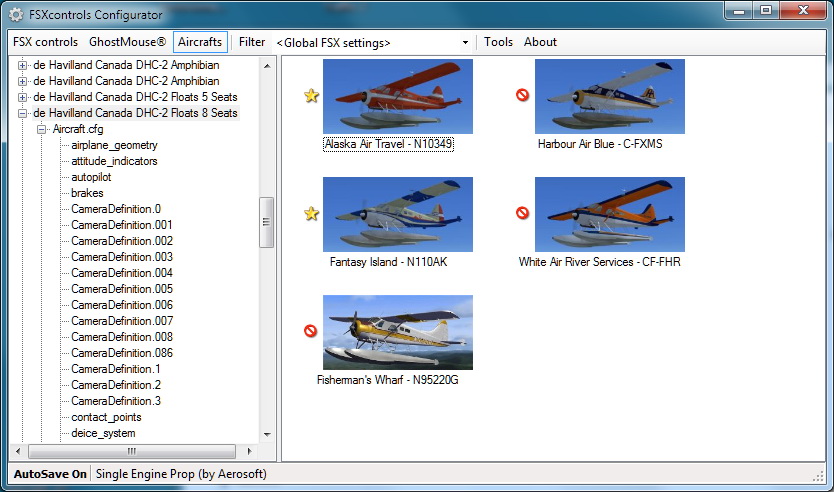Click the Alaska Air Travel - N10349 label
834x492 pixels.
[388, 144]
